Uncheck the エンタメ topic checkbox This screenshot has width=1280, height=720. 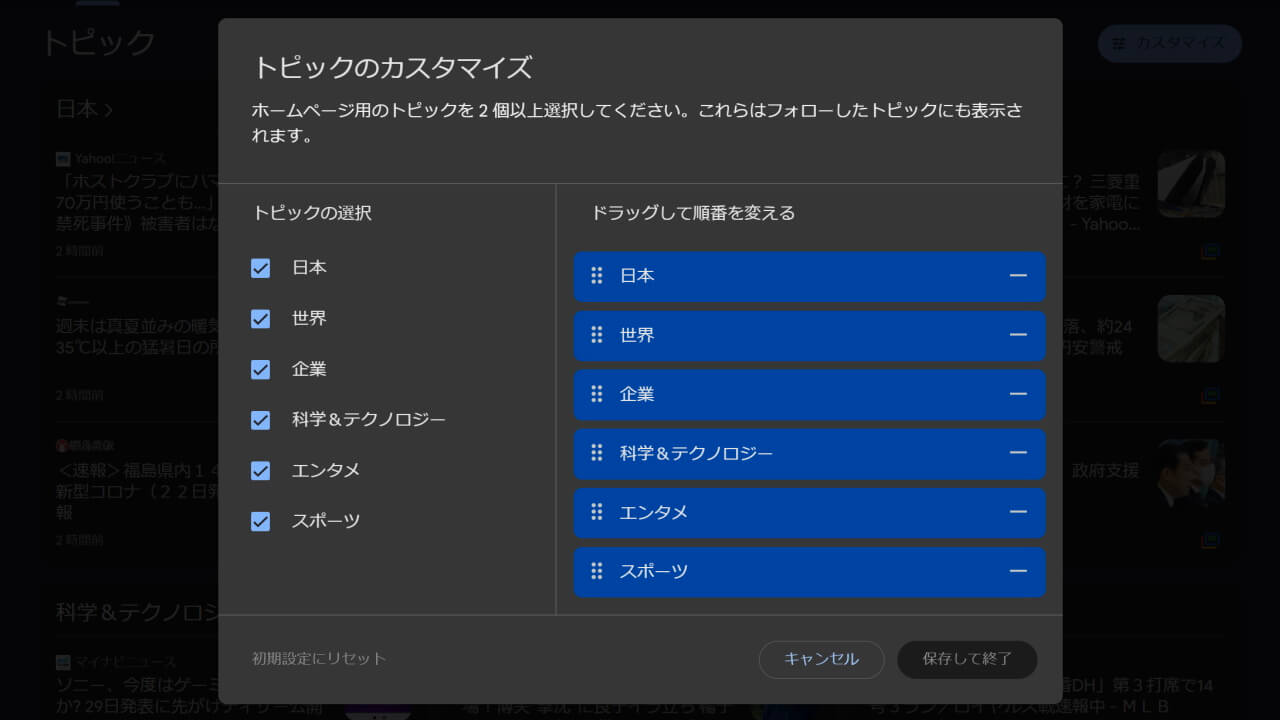click(261, 470)
